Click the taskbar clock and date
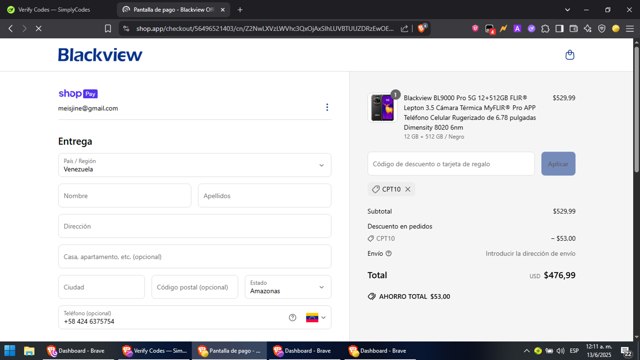Viewport: 640px width, 360px height. [x=599, y=351]
